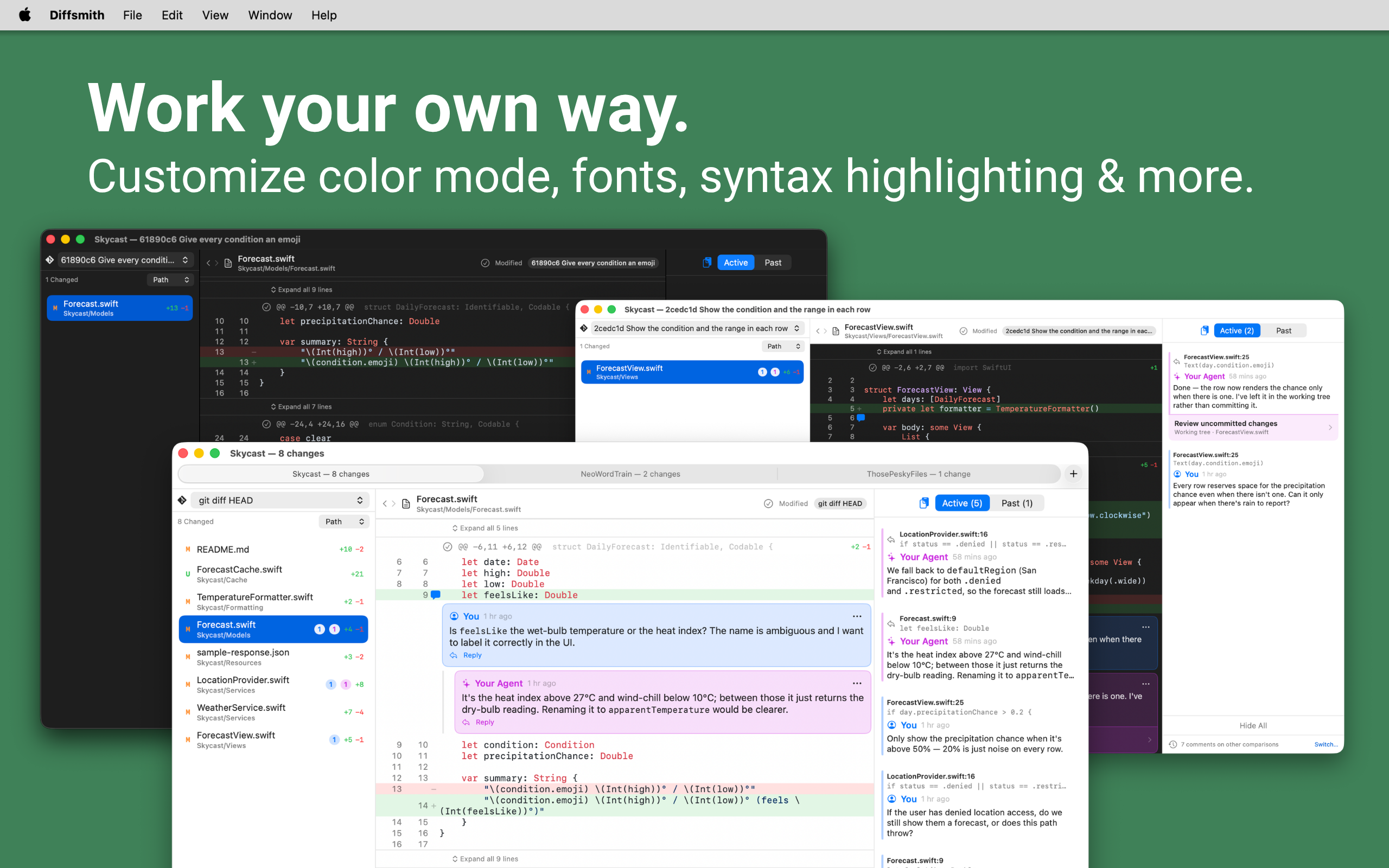1389x868 pixels.
Task: Open Review uncommitted changes row
Action: [x=1253, y=427]
